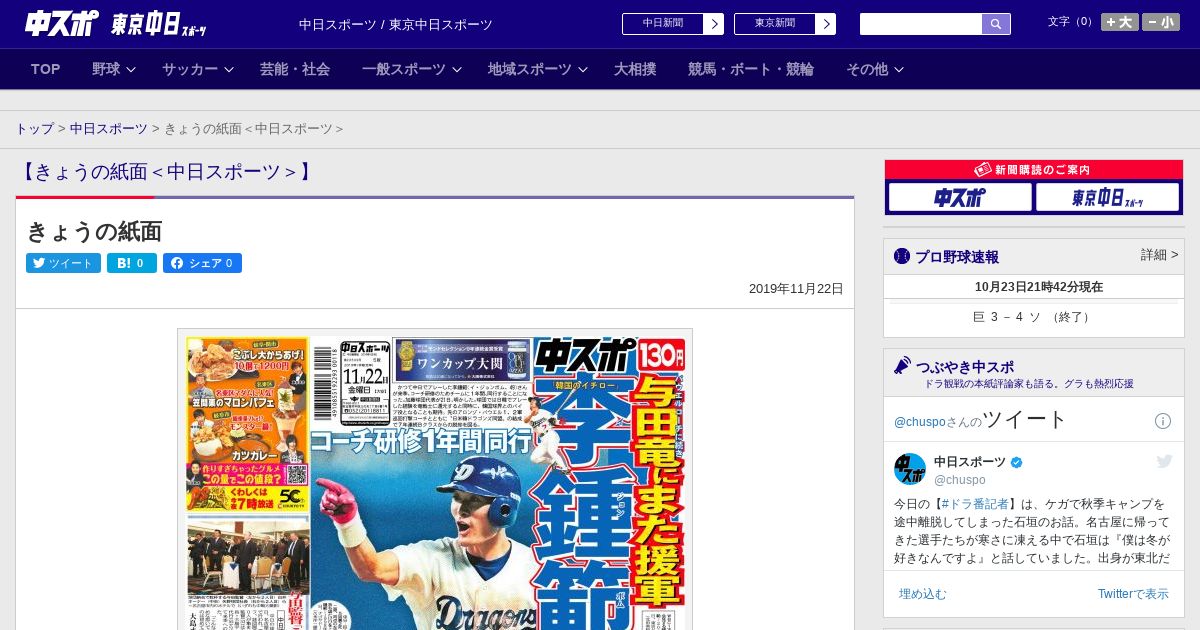Click the Twitter ツイート share button
Image resolution: width=1200 pixels, height=630 pixels.
point(63,263)
